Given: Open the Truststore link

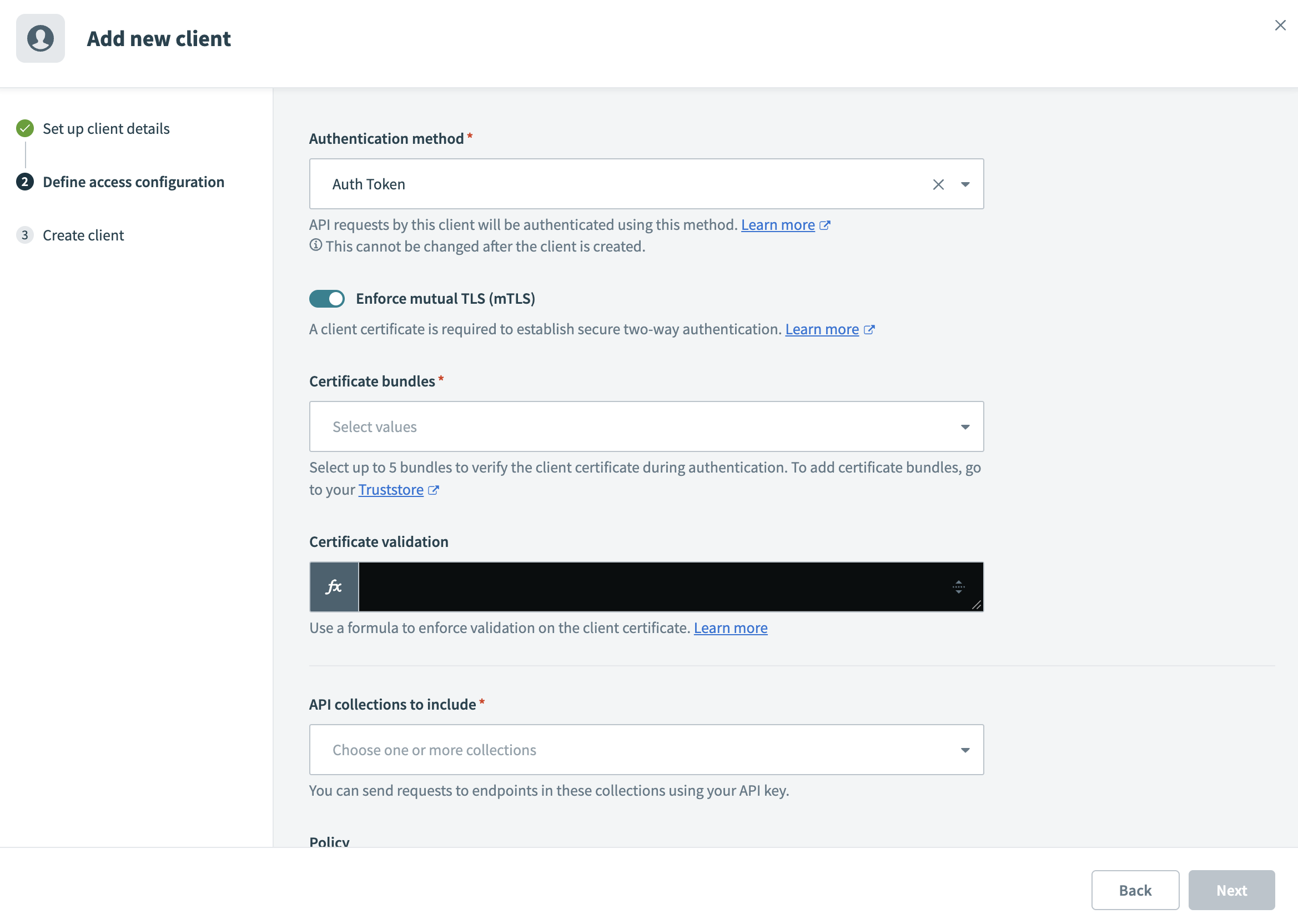Looking at the screenshot, I should click(x=391, y=490).
